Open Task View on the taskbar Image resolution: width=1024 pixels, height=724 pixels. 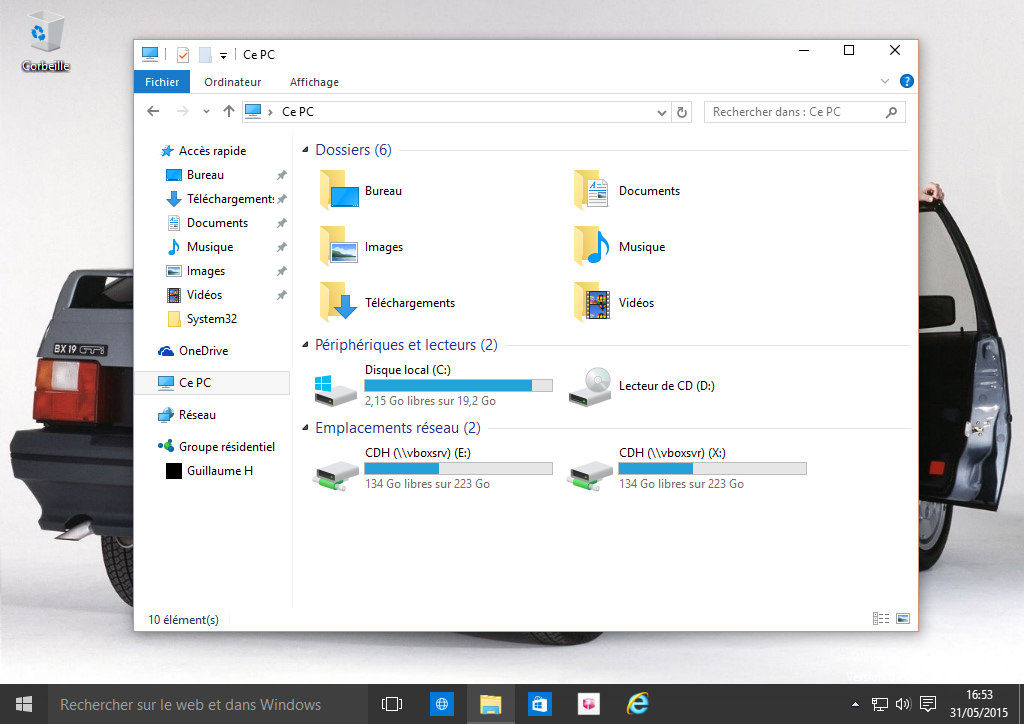(392, 704)
